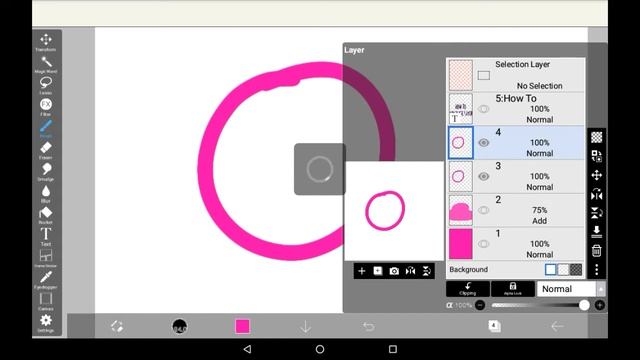
Task: Select layer 3 thumbnail
Action: [x=461, y=176]
